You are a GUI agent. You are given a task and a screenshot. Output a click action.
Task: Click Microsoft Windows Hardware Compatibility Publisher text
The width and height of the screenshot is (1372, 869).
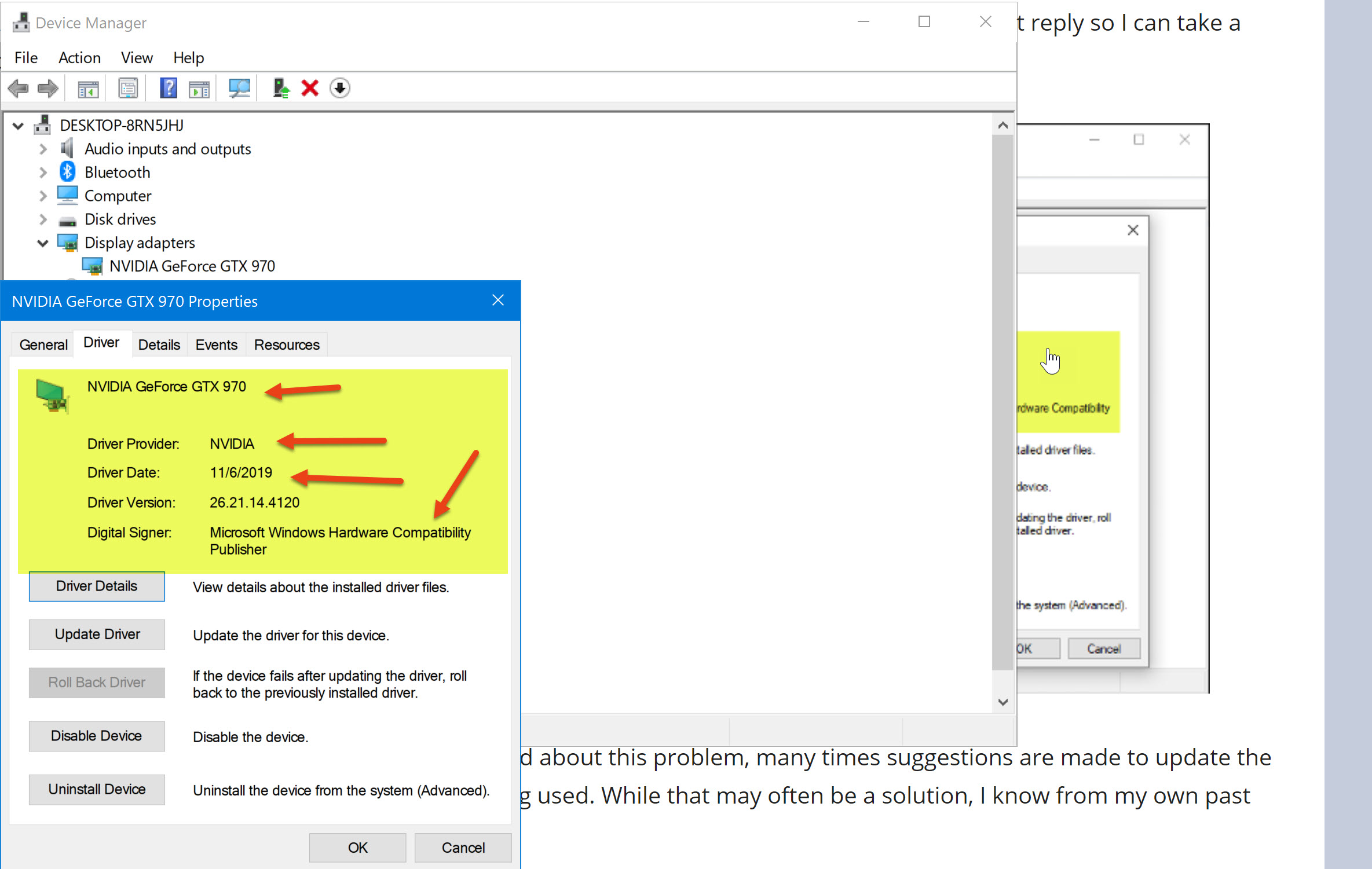pos(340,541)
